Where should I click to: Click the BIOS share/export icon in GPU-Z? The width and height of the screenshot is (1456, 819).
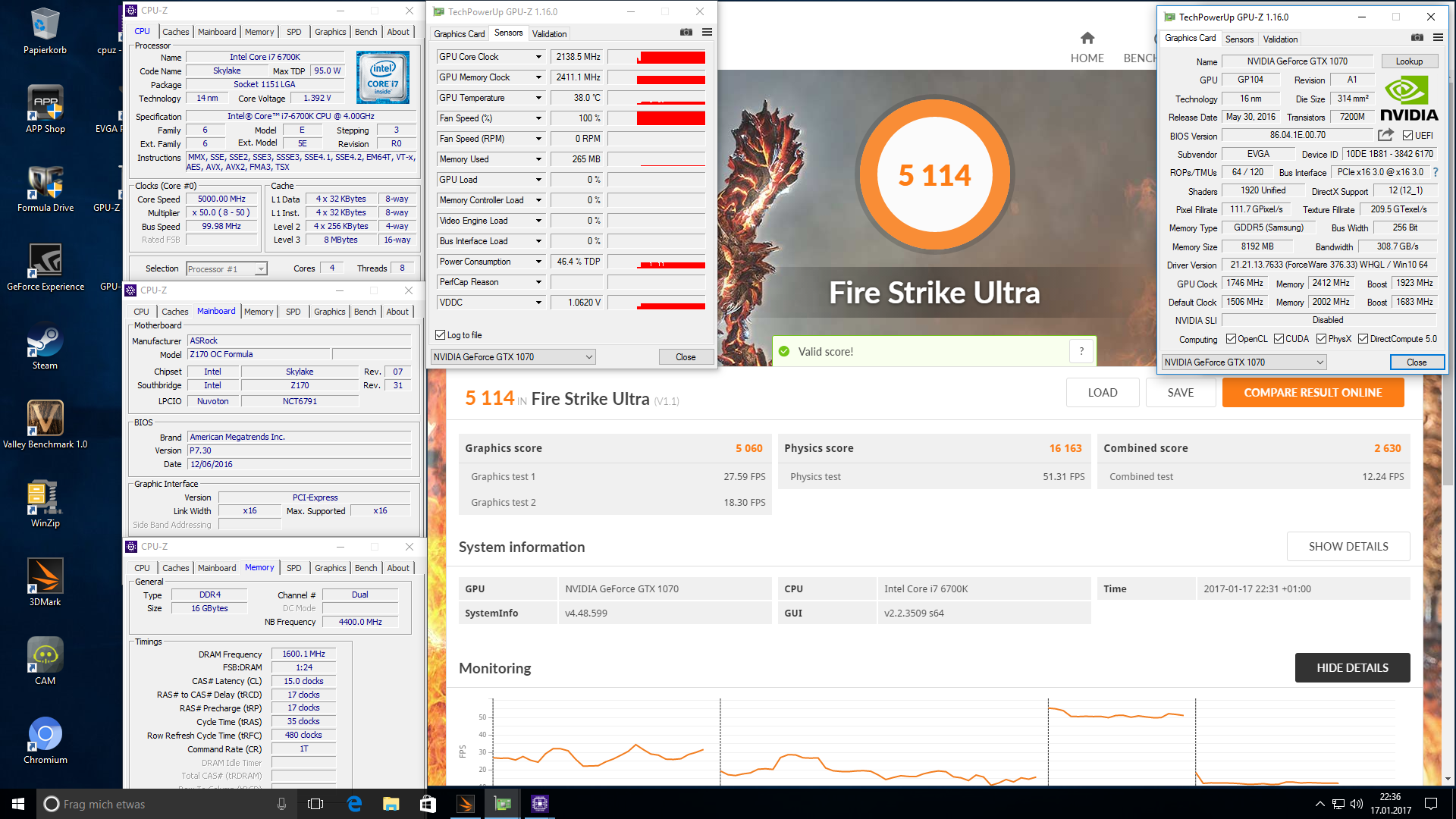coord(1385,135)
